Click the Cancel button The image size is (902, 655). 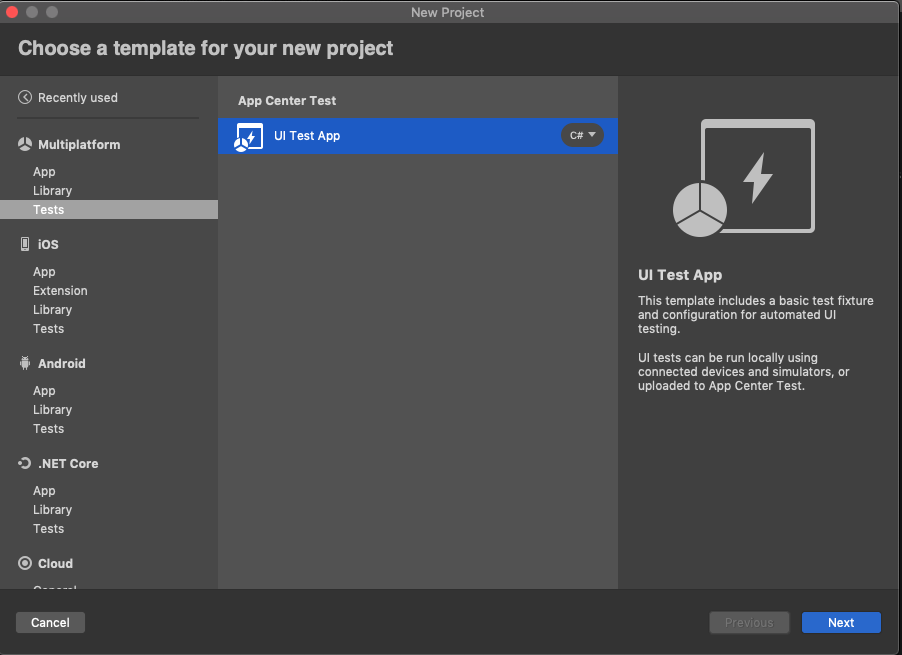coord(50,622)
